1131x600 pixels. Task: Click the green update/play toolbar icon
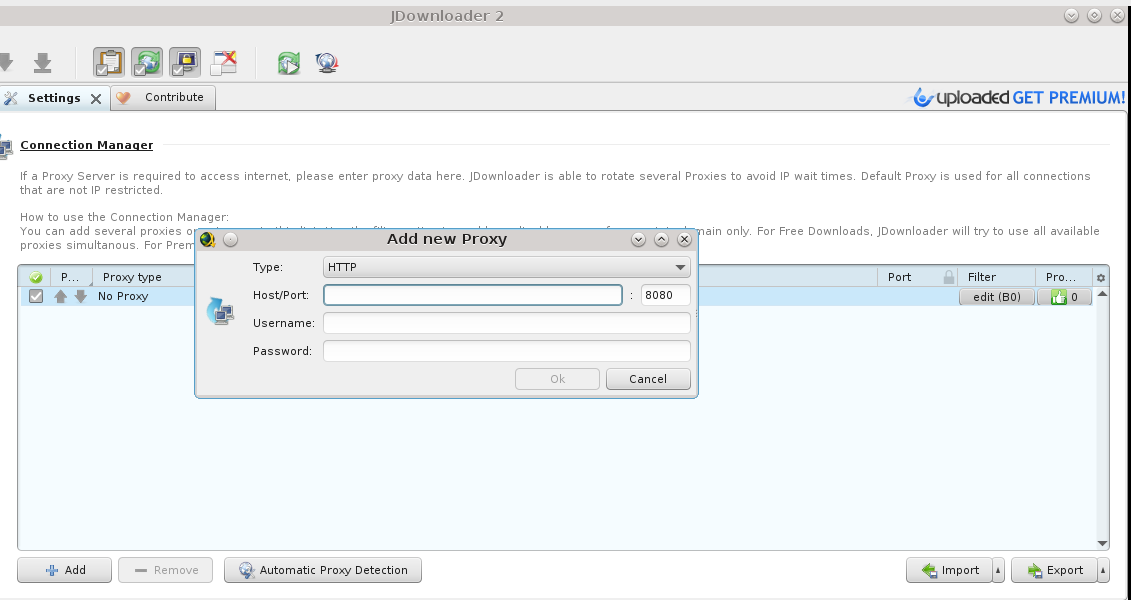tap(289, 63)
